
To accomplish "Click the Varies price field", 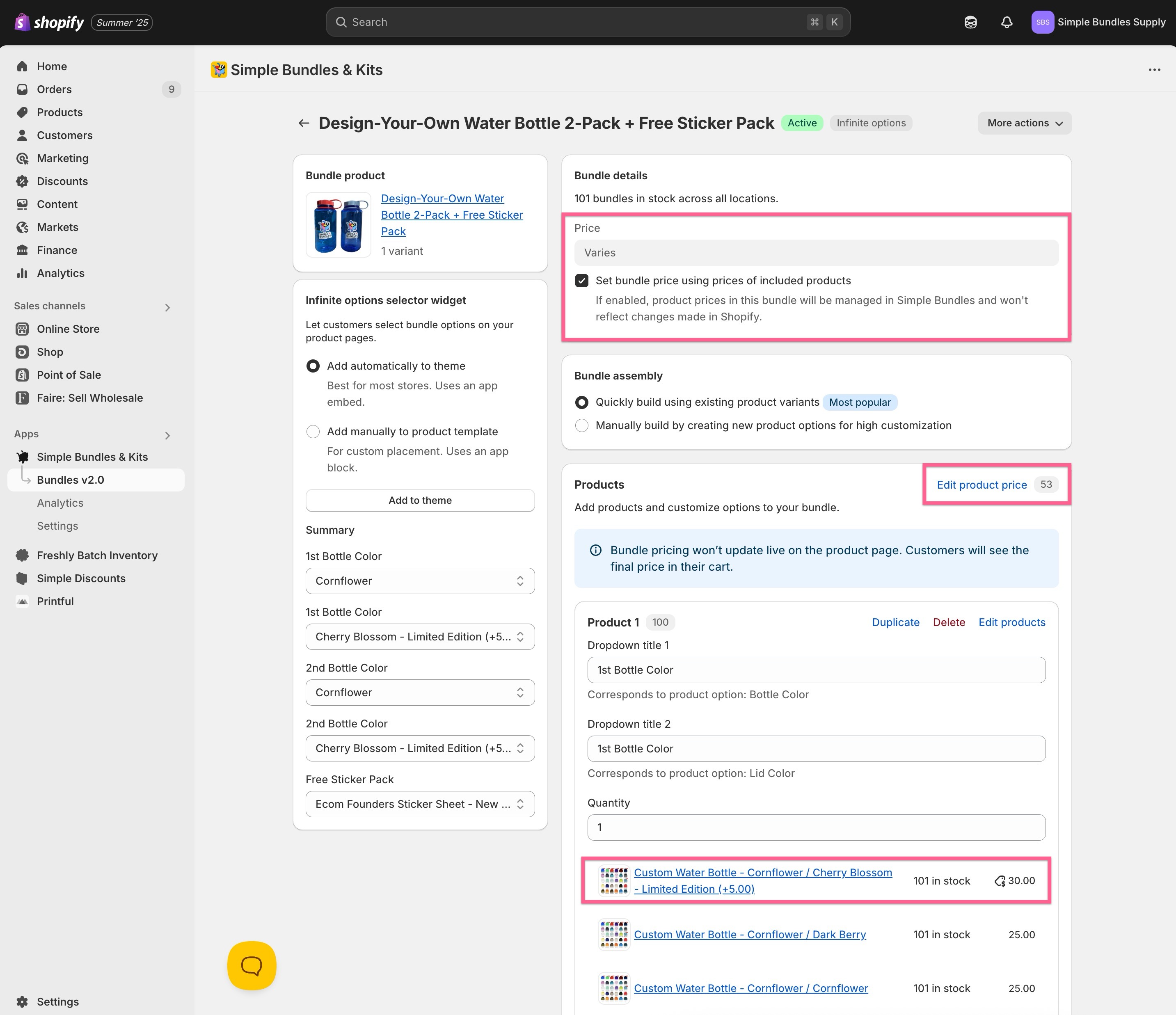I will [x=816, y=252].
